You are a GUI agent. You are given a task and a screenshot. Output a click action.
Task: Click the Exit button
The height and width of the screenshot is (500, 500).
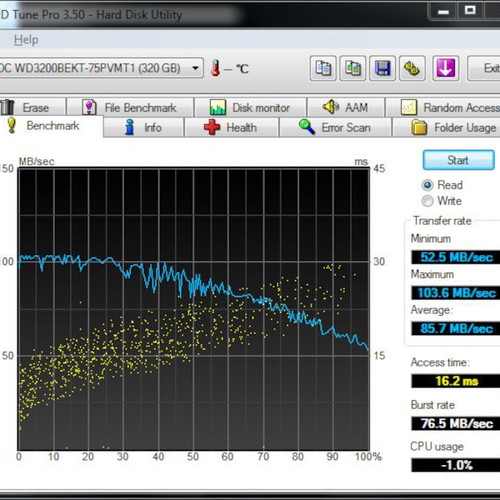coord(484,68)
